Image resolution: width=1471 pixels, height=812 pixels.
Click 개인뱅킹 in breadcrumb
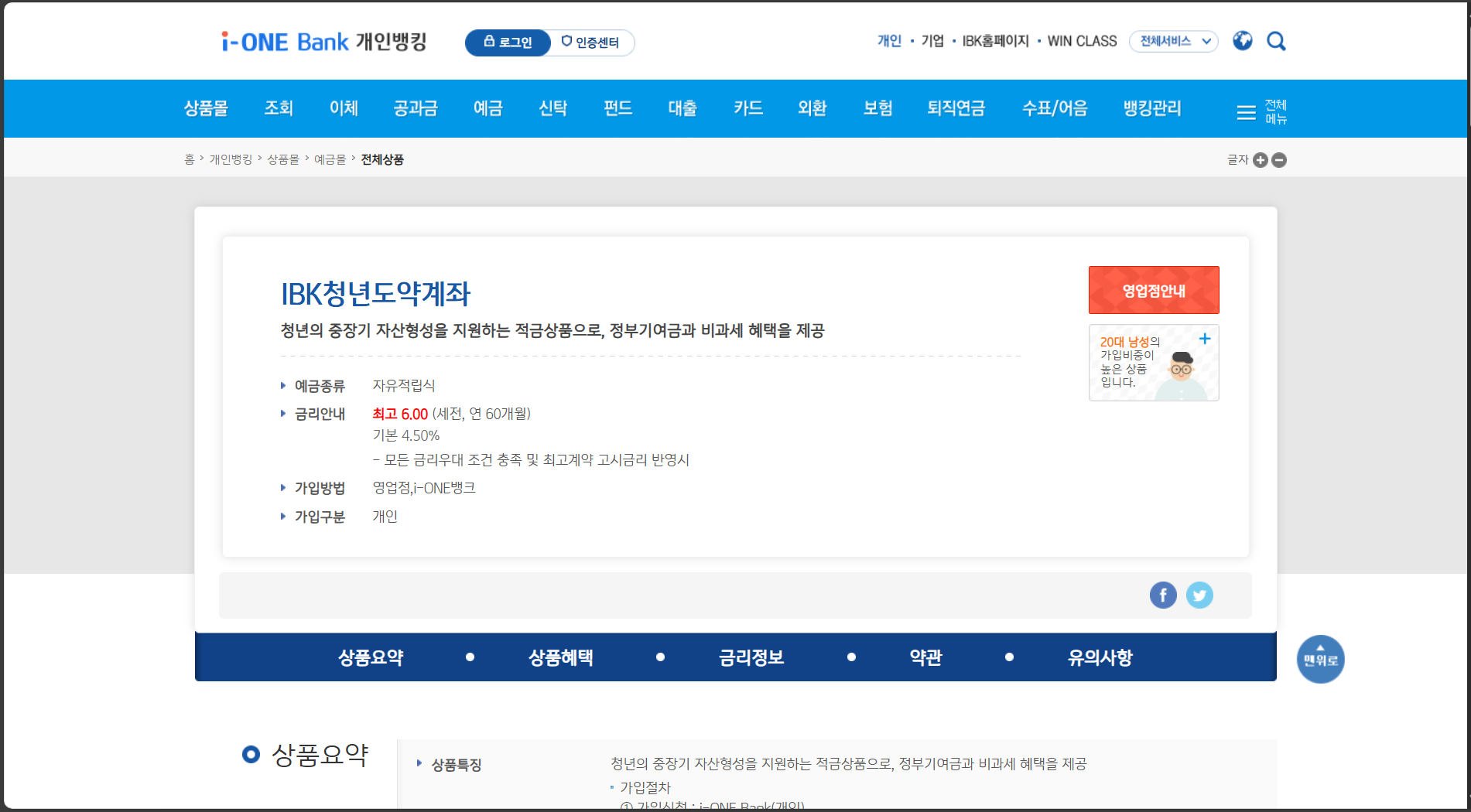pos(231,159)
